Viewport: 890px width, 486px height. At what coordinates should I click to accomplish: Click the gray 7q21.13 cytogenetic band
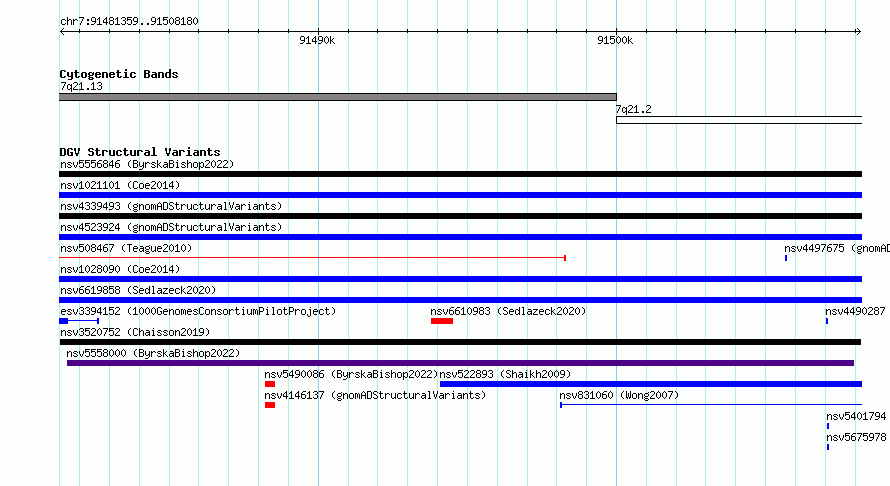pos(338,97)
